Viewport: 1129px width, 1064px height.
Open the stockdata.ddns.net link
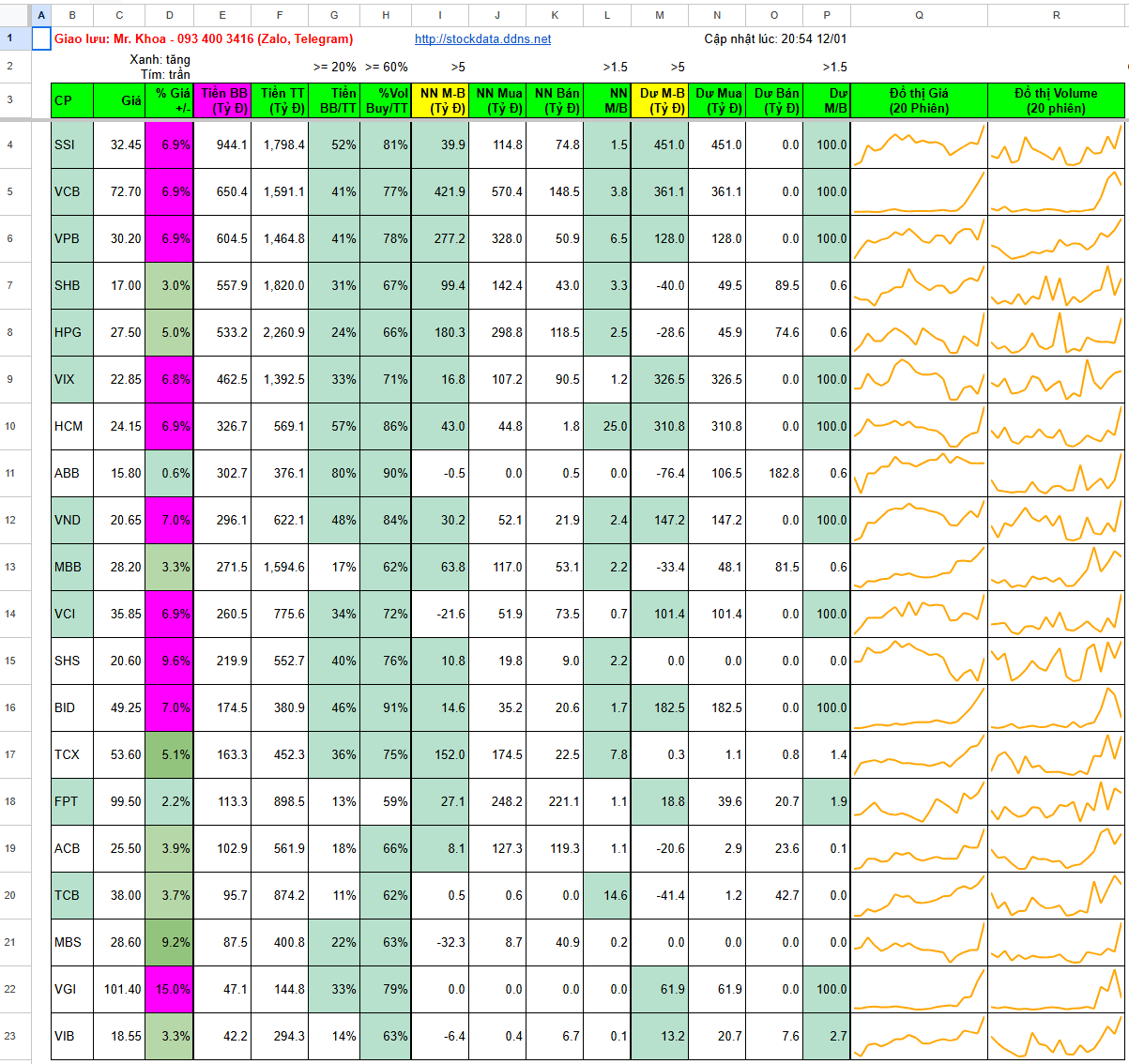tap(482, 39)
